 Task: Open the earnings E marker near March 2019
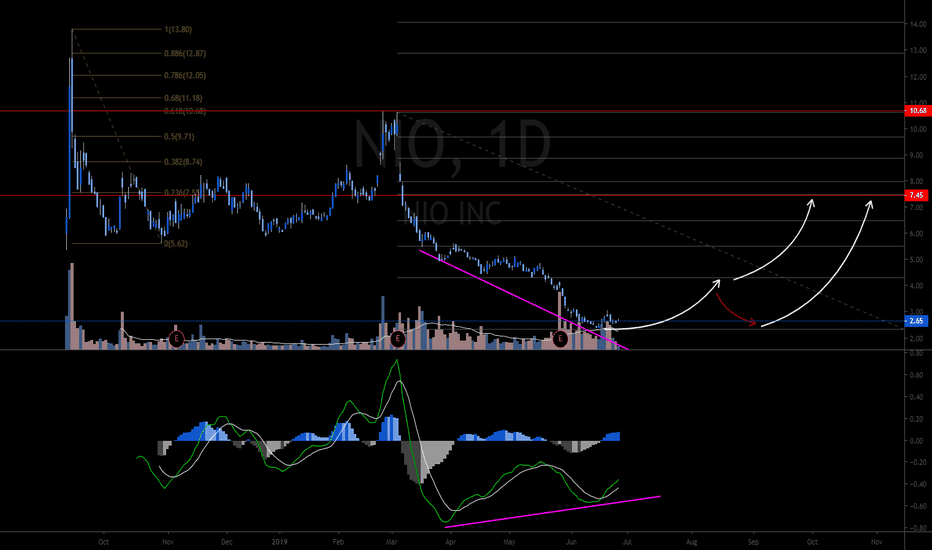[398, 340]
